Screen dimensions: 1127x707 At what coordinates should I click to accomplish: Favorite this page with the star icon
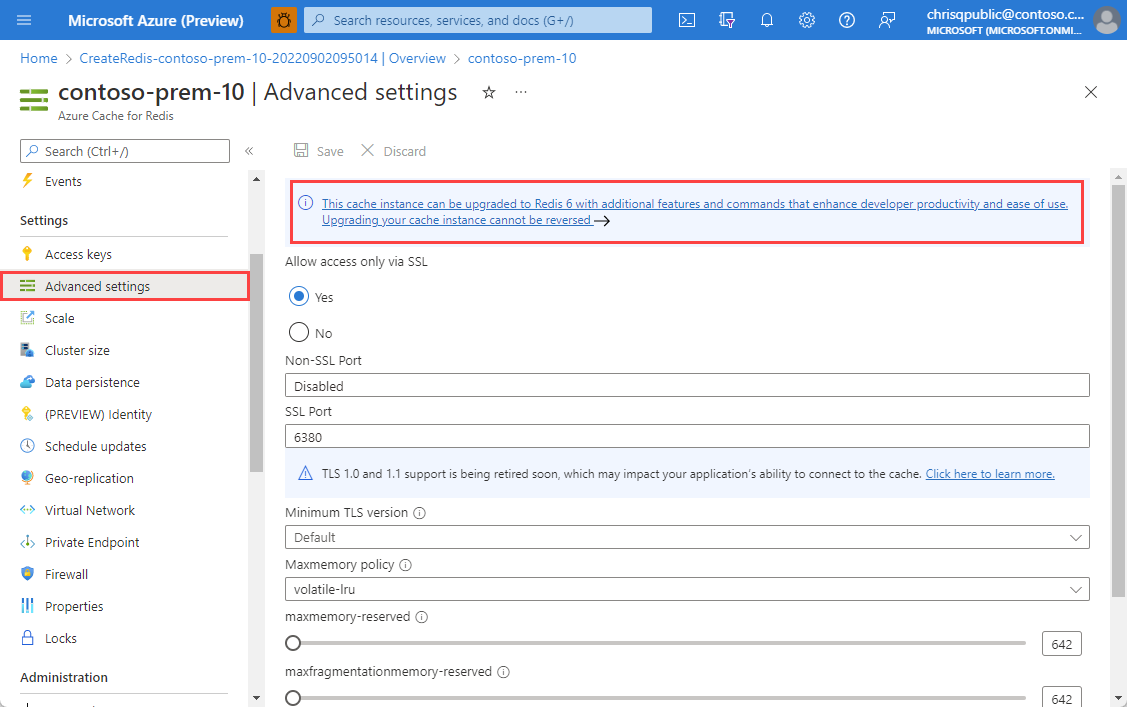click(x=489, y=92)
